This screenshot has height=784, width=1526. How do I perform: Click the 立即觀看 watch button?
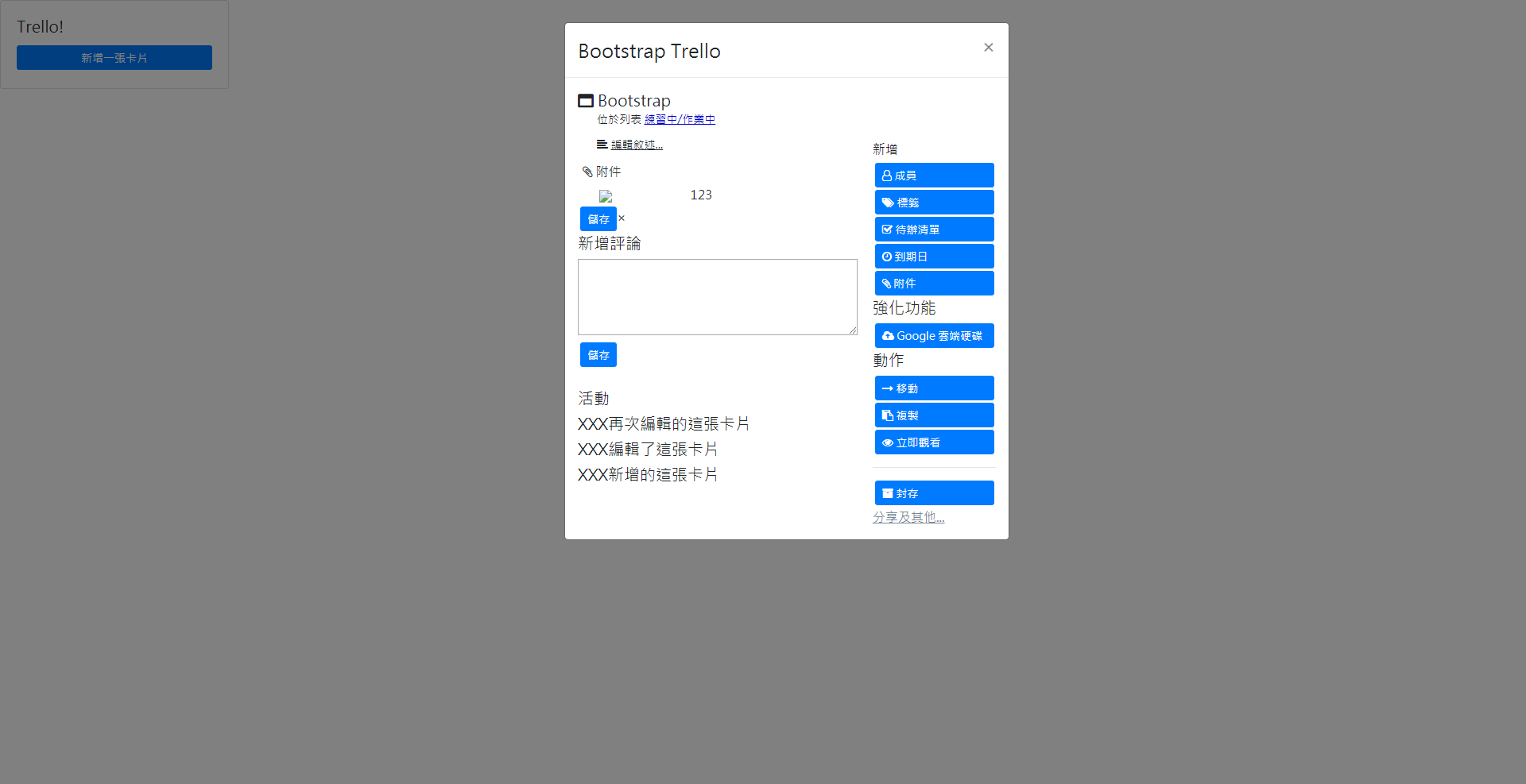pyautogui.click(x=934, y=442)
